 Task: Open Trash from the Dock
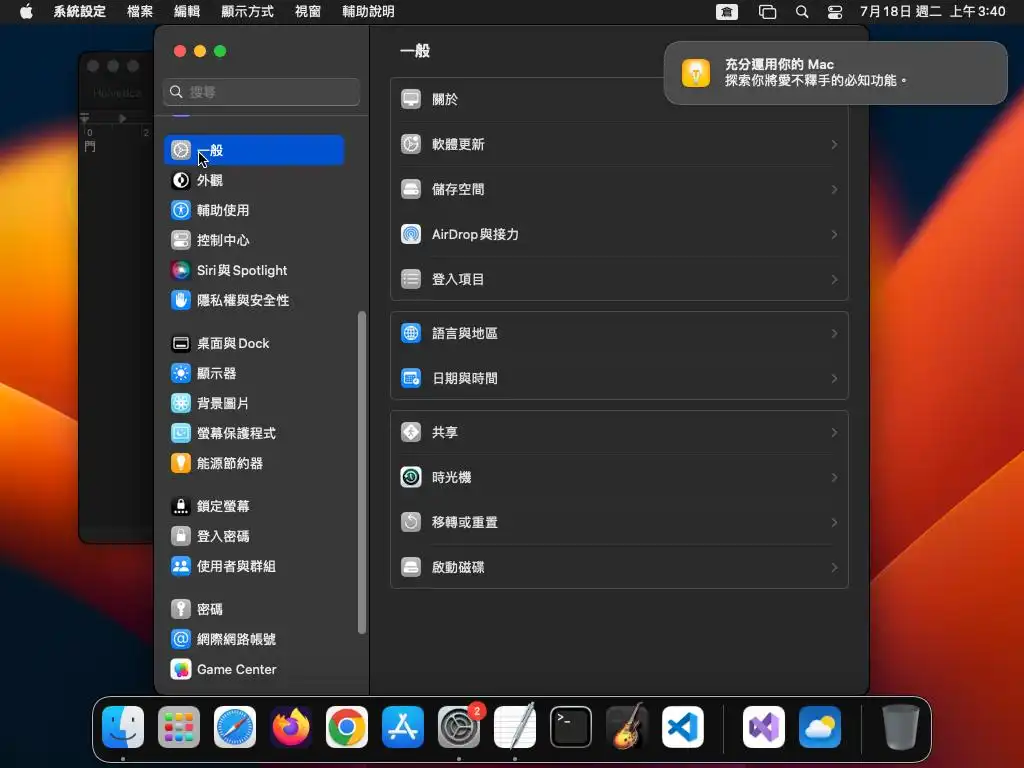pos(901,727)
